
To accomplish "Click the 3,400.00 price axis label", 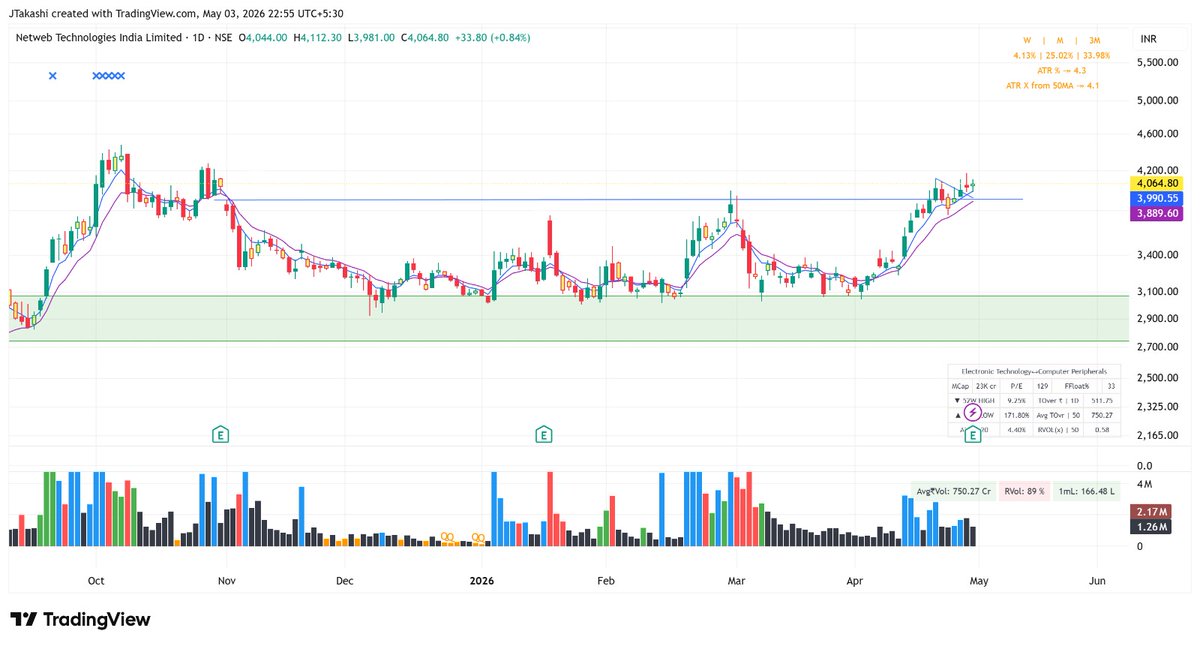I will pos(1158,255).
